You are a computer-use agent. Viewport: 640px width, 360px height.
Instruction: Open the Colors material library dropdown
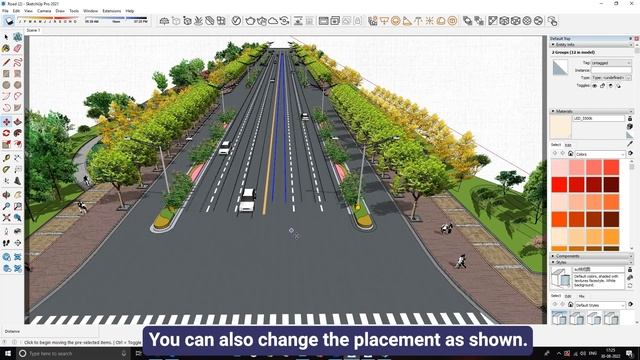[600, 154]
